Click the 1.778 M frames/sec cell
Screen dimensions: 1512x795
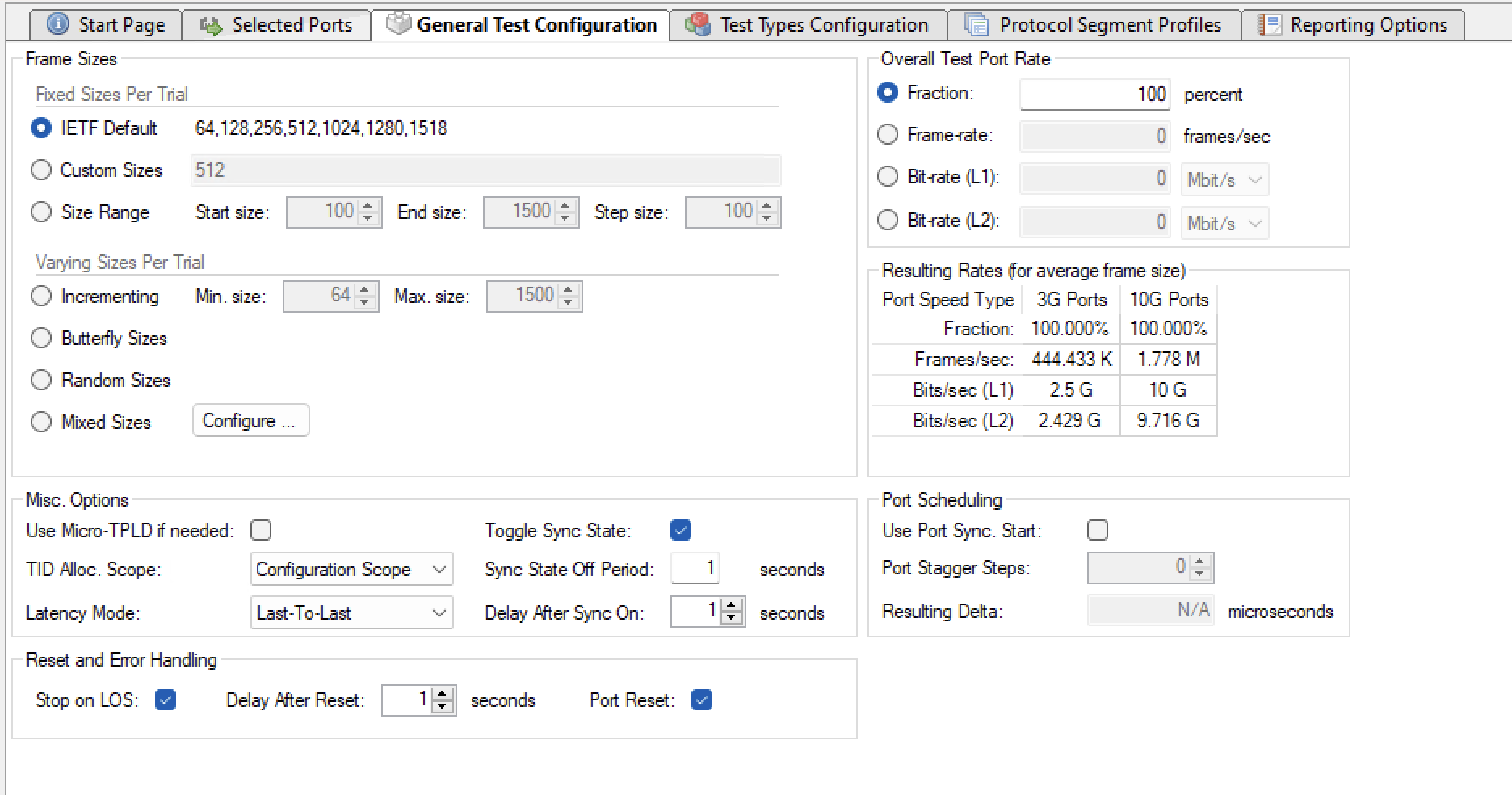click(1169, 360)
